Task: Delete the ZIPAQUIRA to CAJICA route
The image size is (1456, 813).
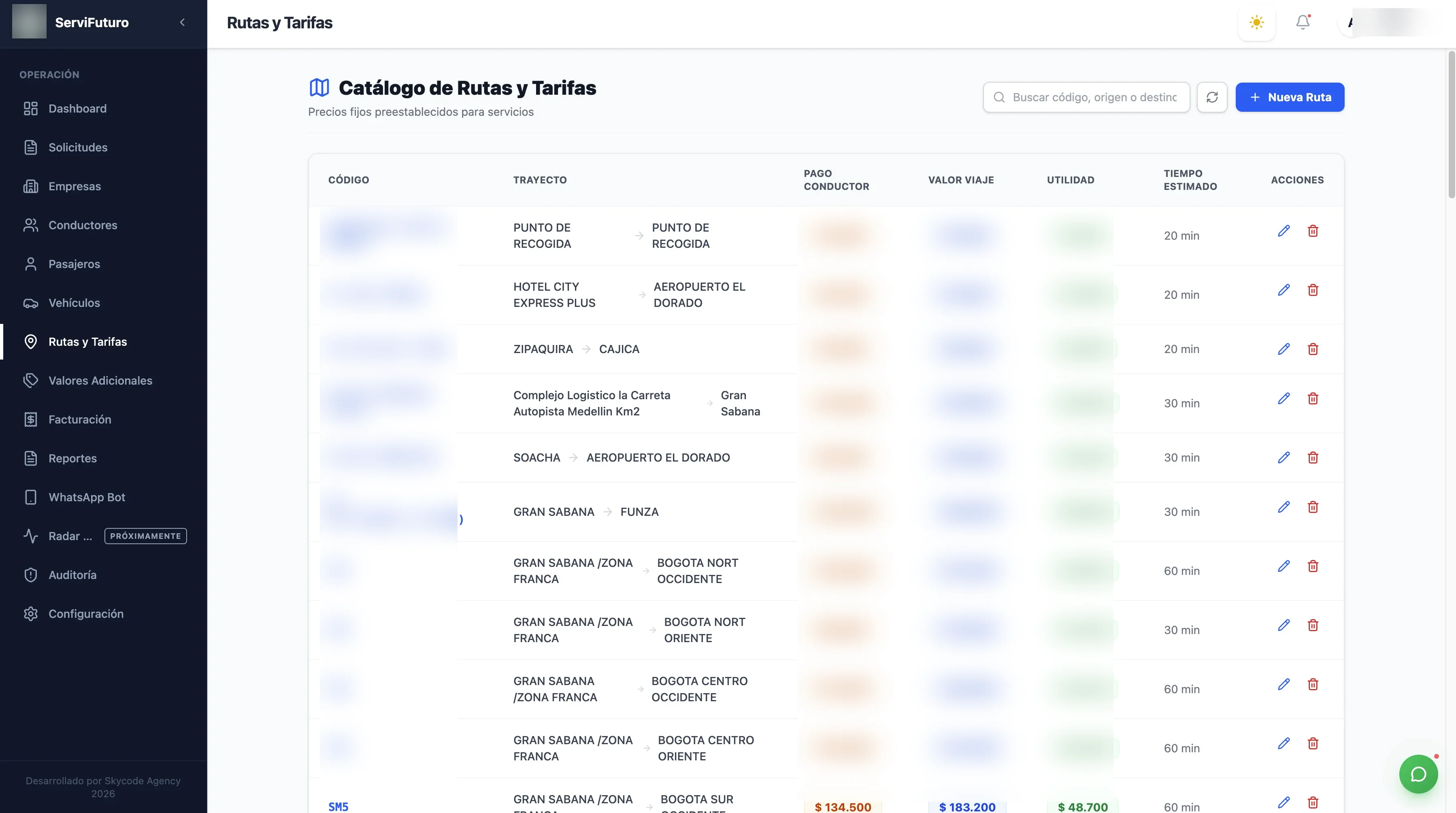Action: [x=1313, y=349]
